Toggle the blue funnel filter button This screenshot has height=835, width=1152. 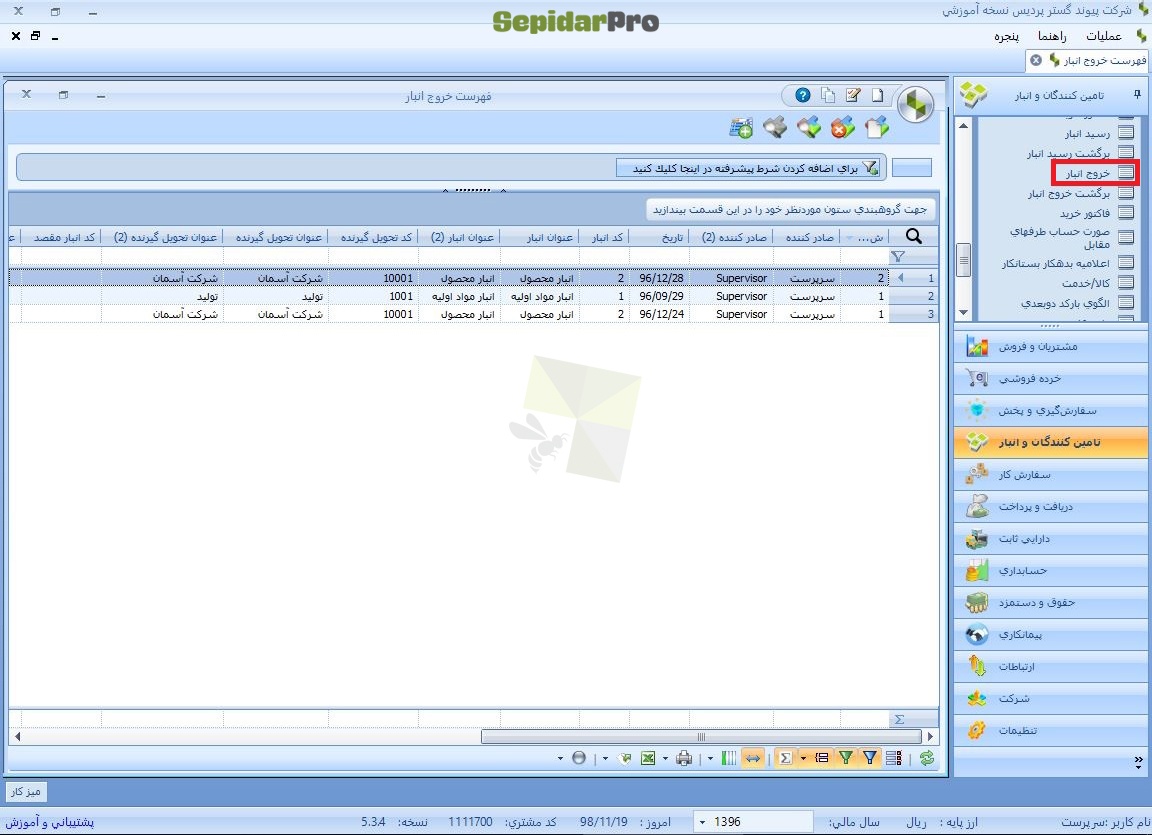(x=870, y=758)
